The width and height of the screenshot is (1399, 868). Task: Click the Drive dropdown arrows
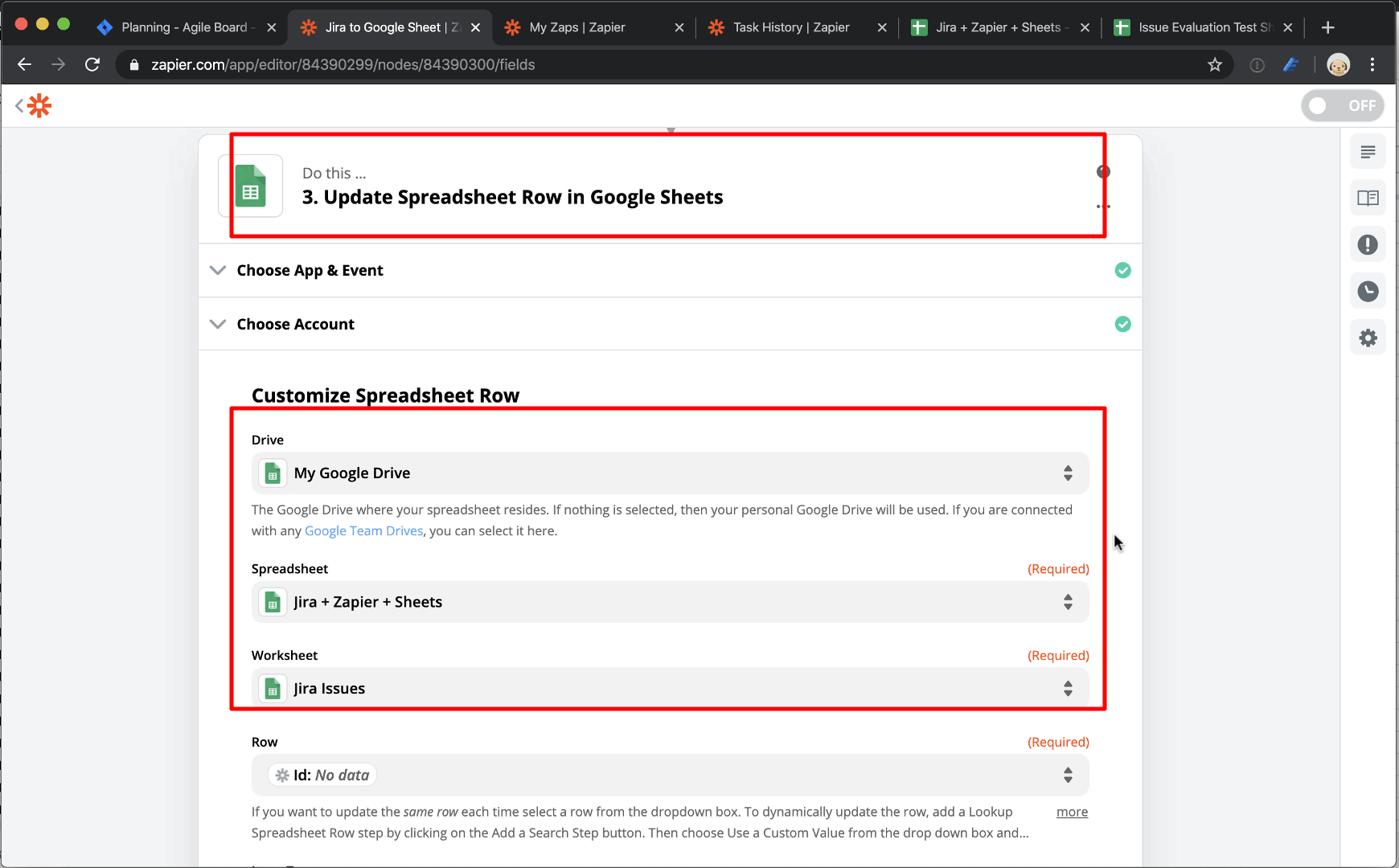tap(1068, 473)
